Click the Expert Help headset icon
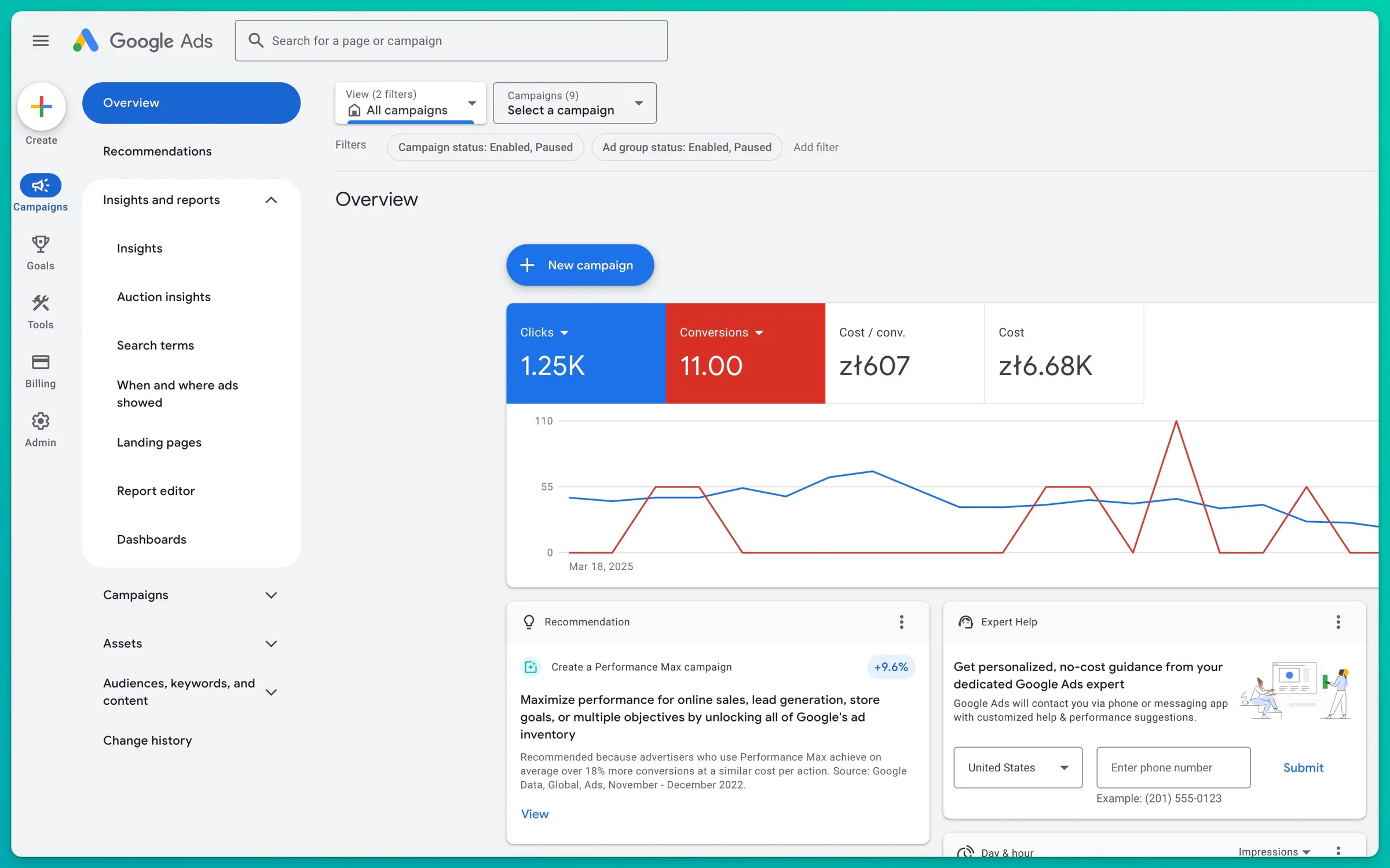This screenshot has height=868, width=1390. click(965, 622)
